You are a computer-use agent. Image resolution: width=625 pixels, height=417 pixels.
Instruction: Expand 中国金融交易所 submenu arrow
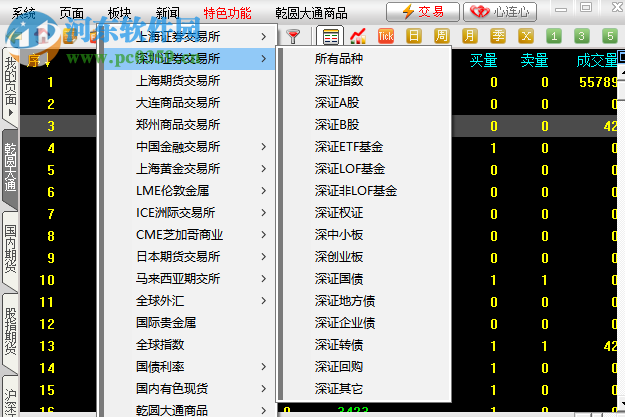263,147
